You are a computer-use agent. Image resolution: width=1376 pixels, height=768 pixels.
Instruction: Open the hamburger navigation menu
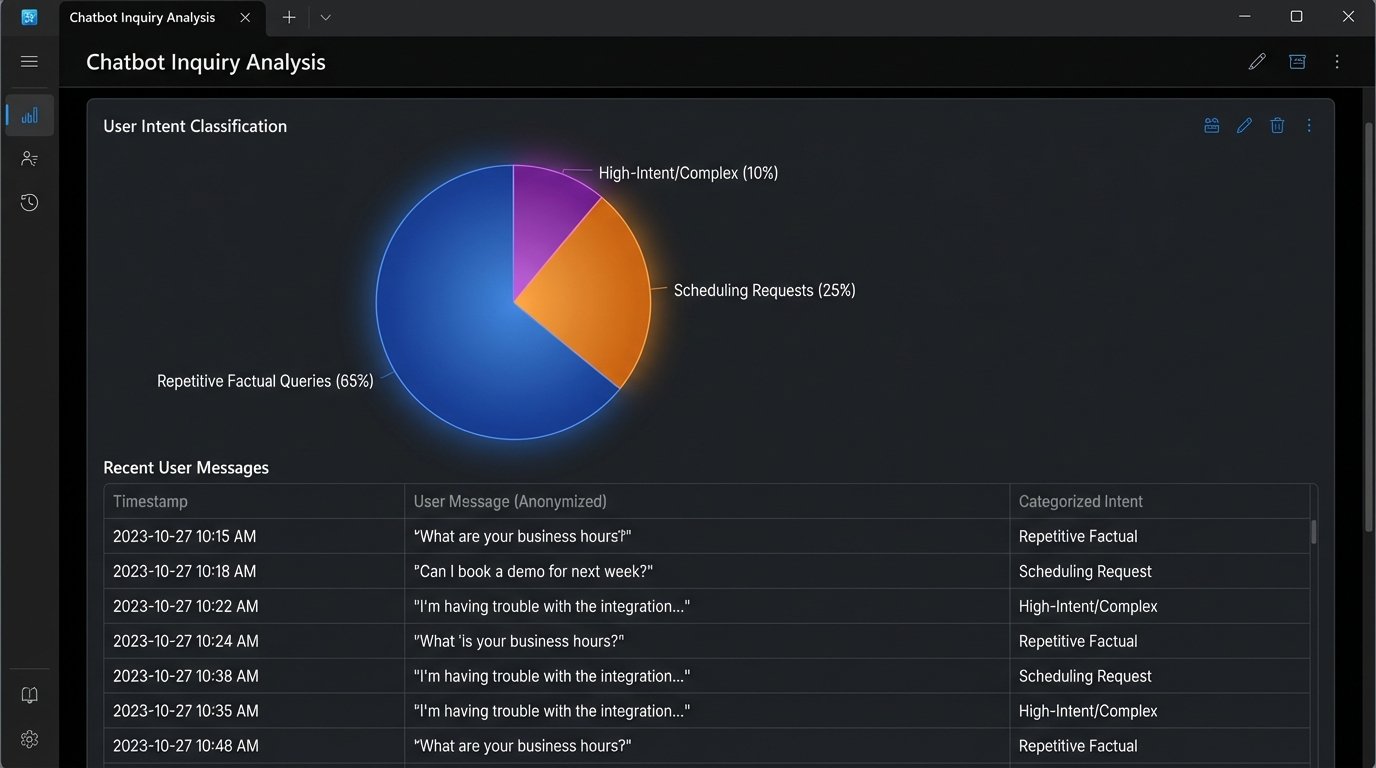point(29,62)
